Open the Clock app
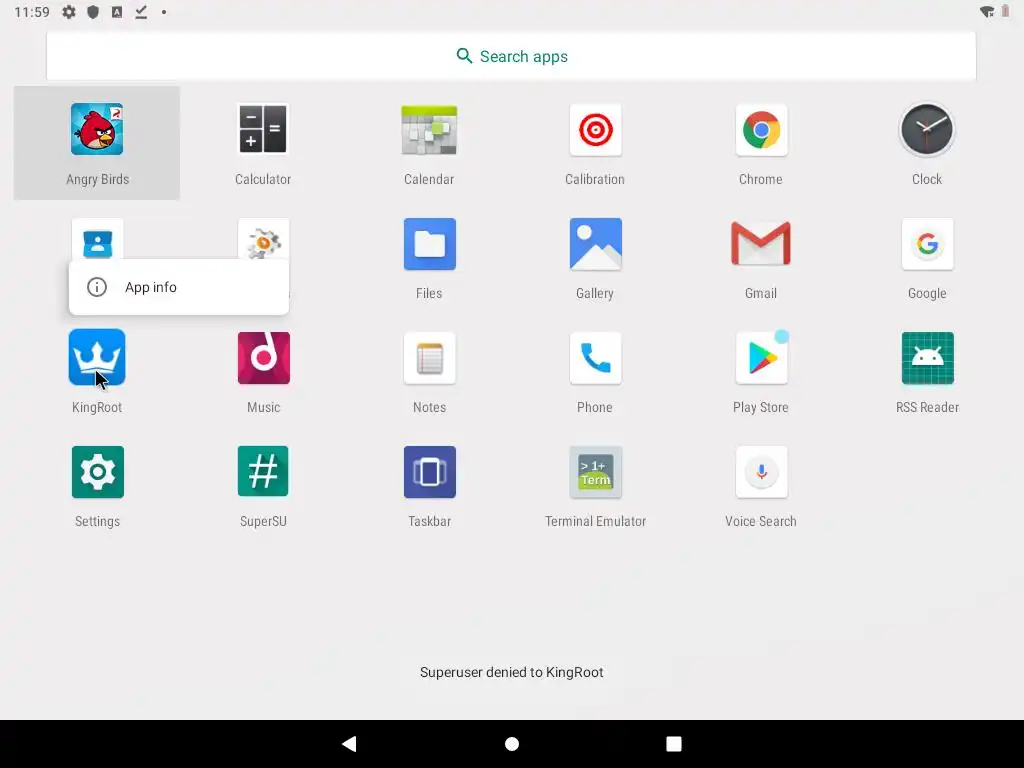Image resolution: width=1024 pixels, height=768 pixels. pos(927,129)
